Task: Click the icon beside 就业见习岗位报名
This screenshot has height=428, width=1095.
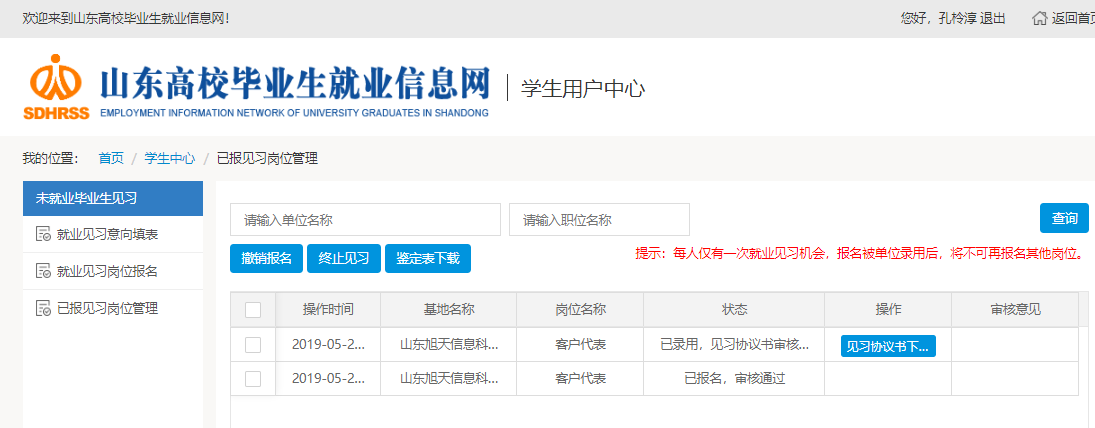Action: click(x=43, y=271)
